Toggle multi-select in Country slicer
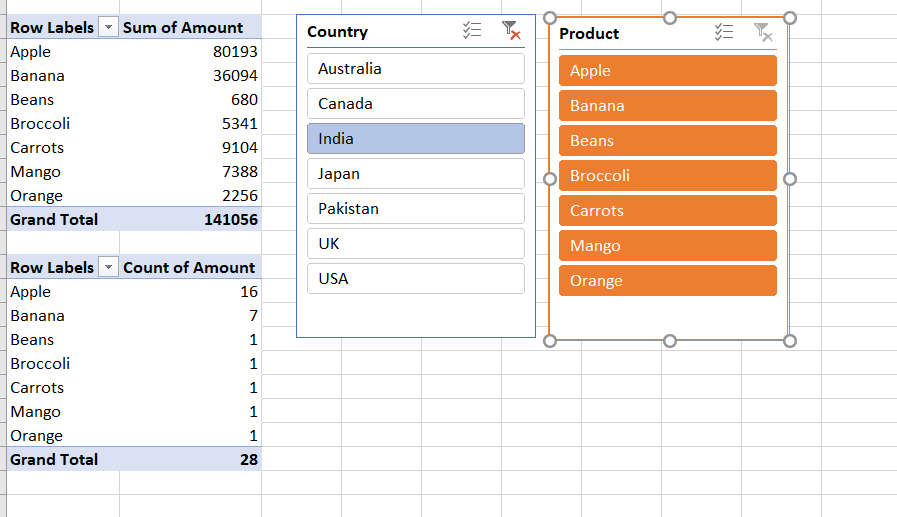 tap(472, 31)
